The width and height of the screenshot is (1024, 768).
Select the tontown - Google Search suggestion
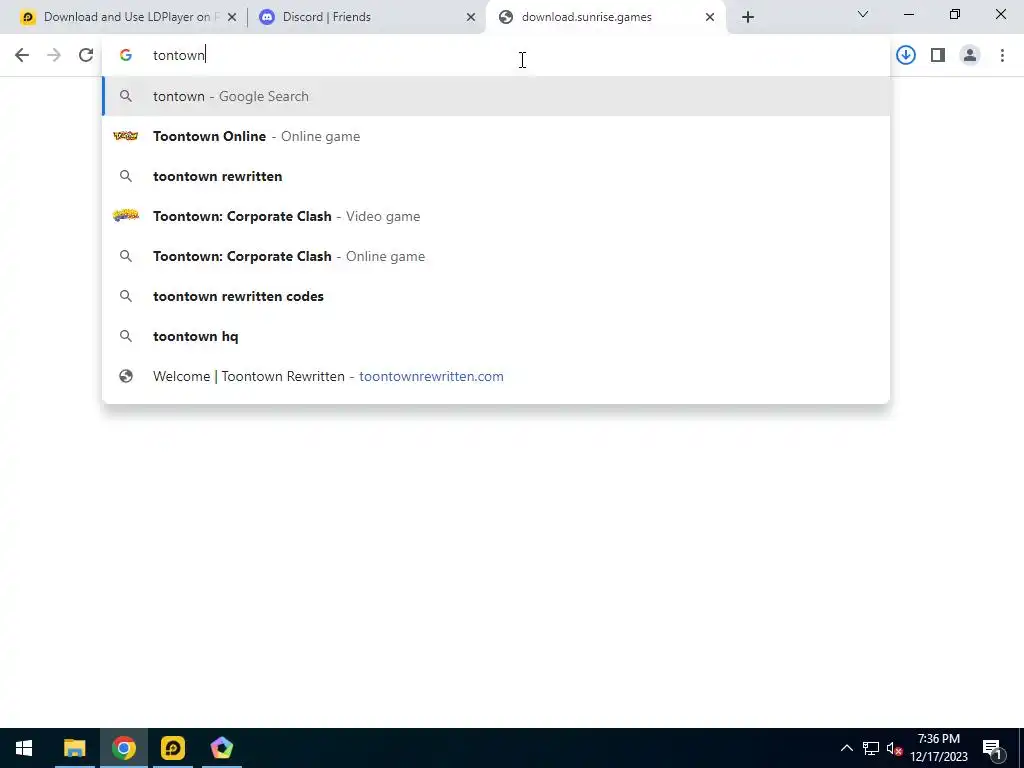[x=496, y=96]
